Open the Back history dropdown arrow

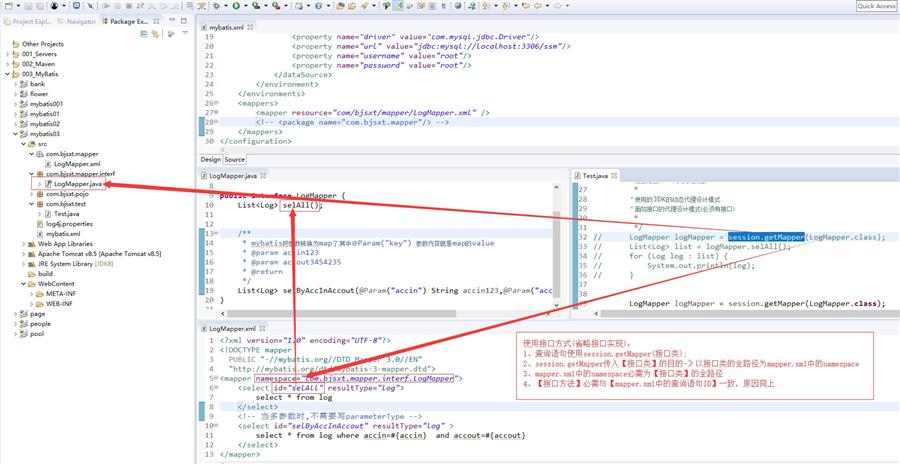(547, 6)
